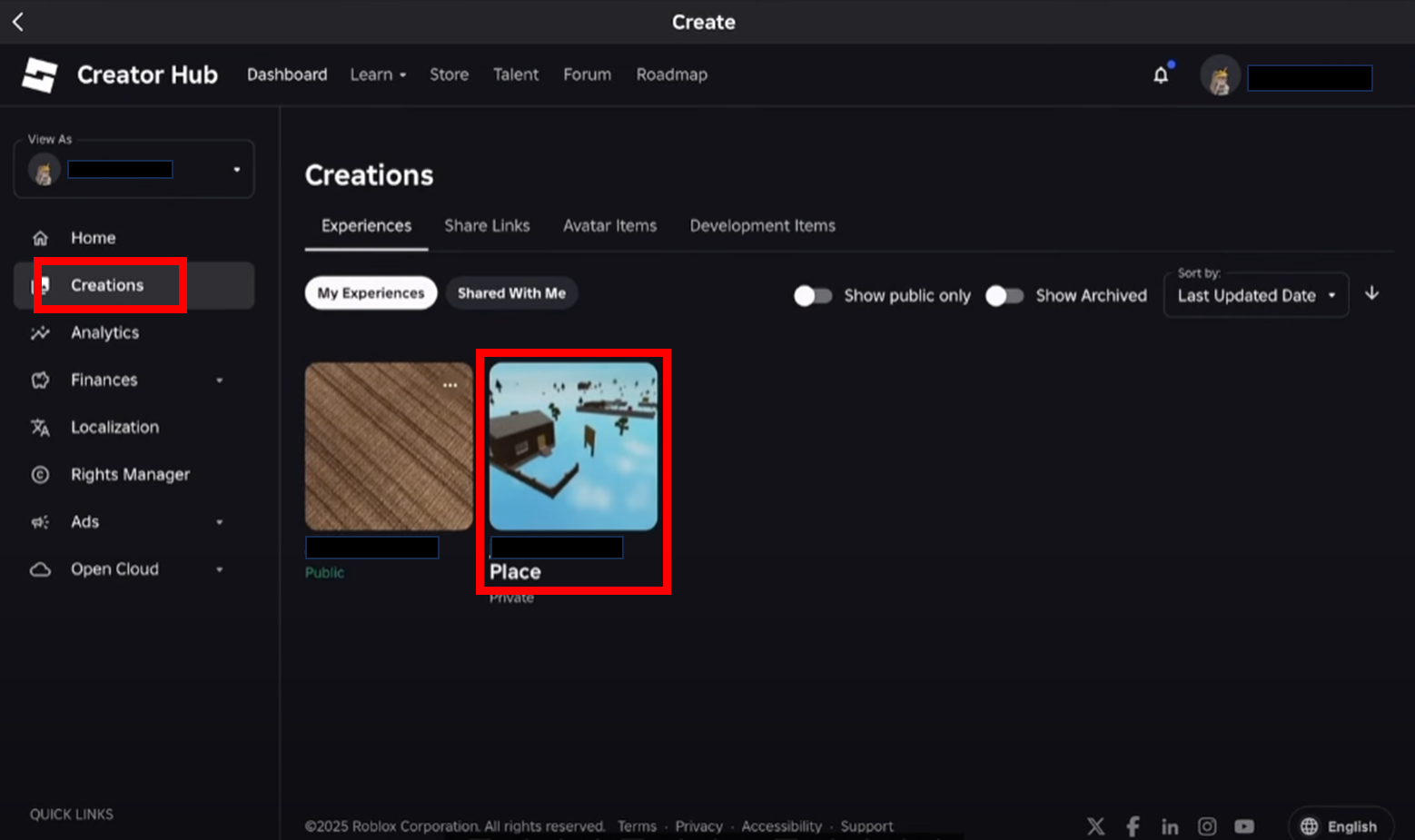Switch to the Share Links tab
The height and width of the screenshot is (840, 1415).
coord(487,226)
